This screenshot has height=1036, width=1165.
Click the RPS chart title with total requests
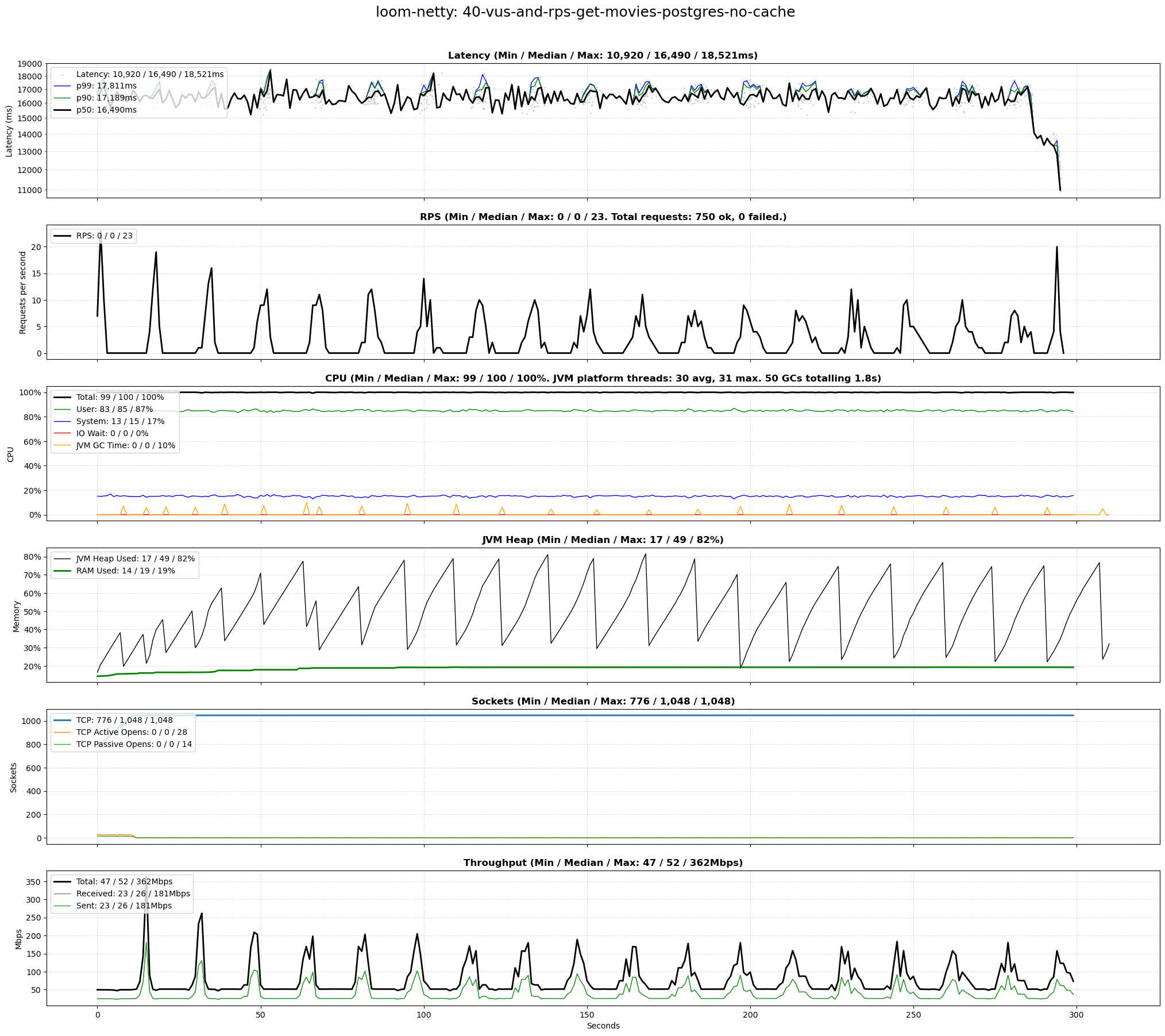pos(603,217)
